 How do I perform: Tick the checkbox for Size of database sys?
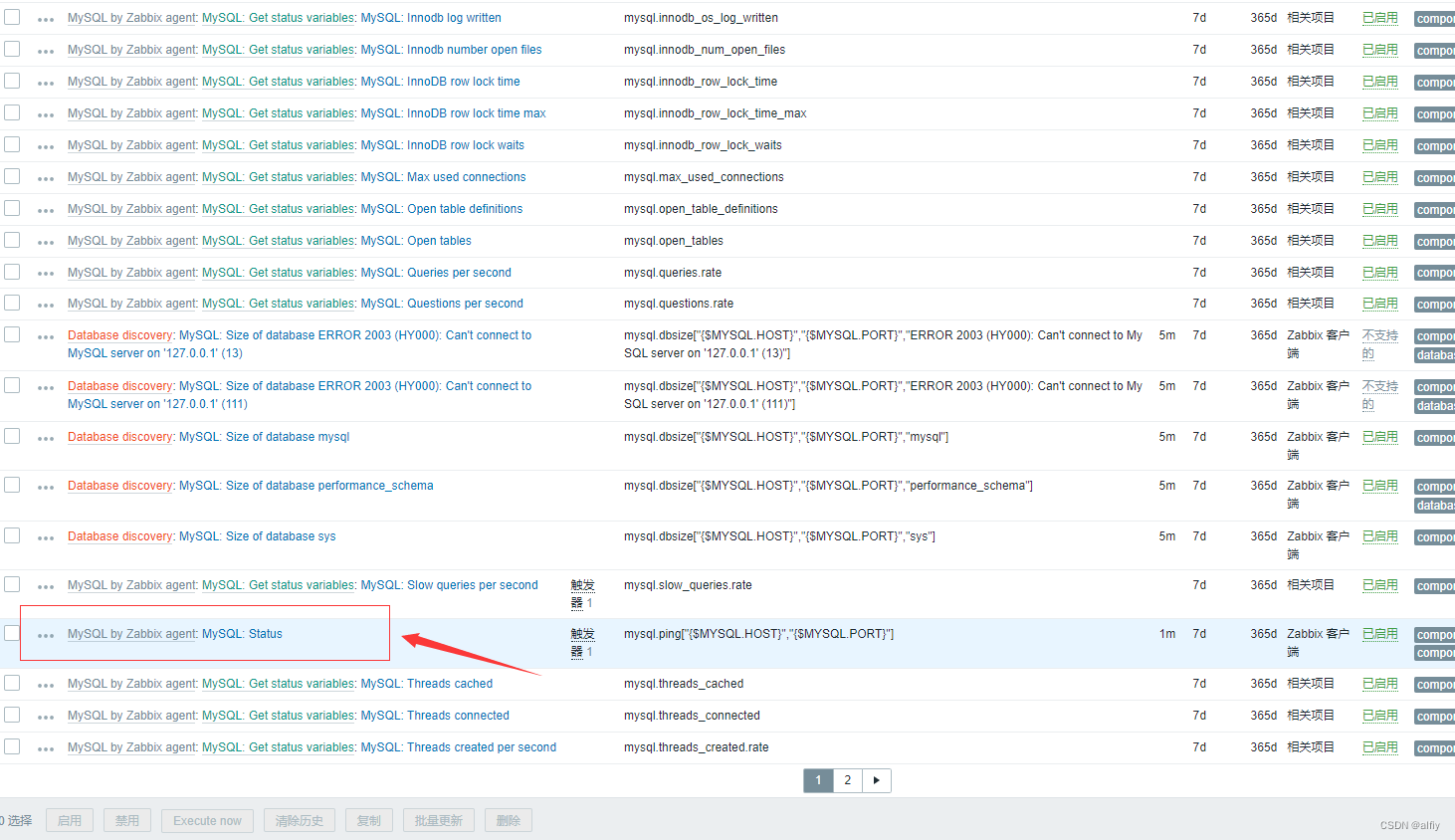click(12, 535)
